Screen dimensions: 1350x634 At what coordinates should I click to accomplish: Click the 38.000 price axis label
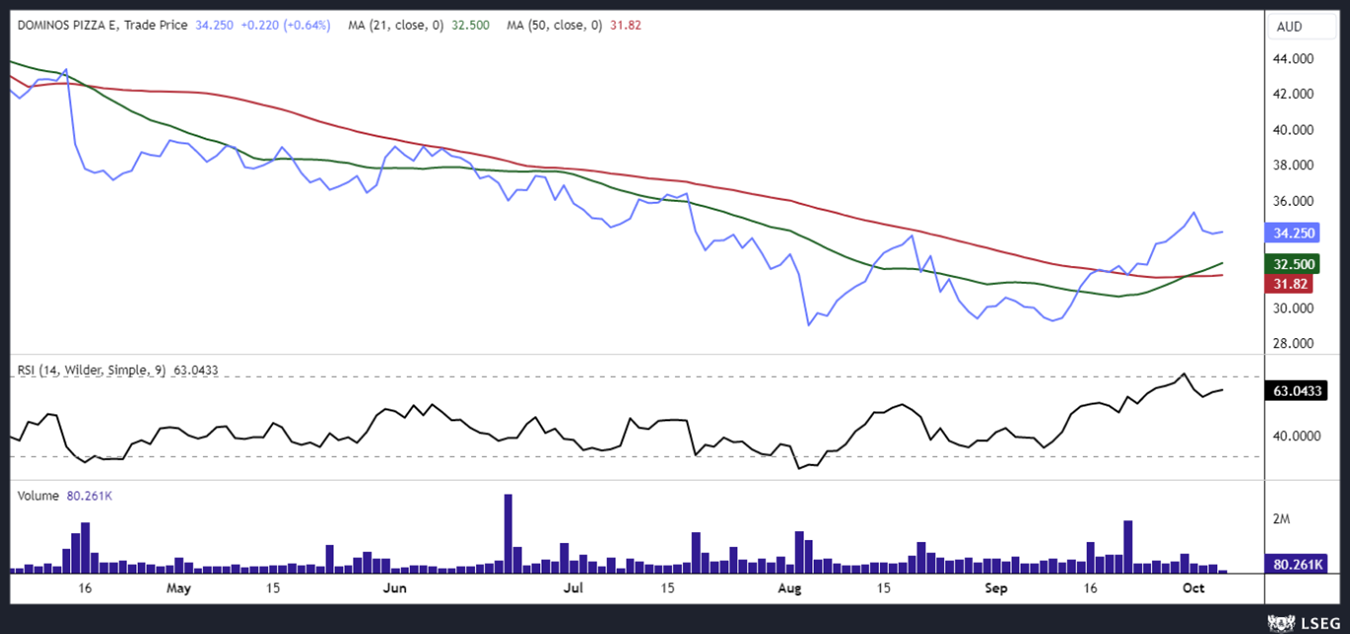[x=1293, y=165]
